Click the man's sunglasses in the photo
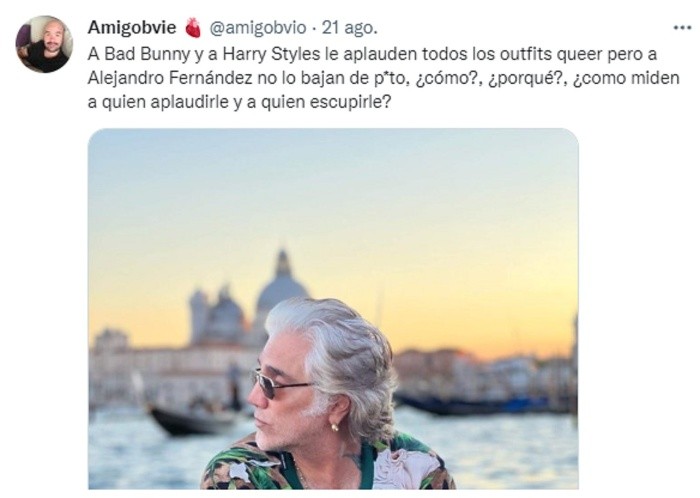Viewport: 700px width, 498px height. [280, 383]
